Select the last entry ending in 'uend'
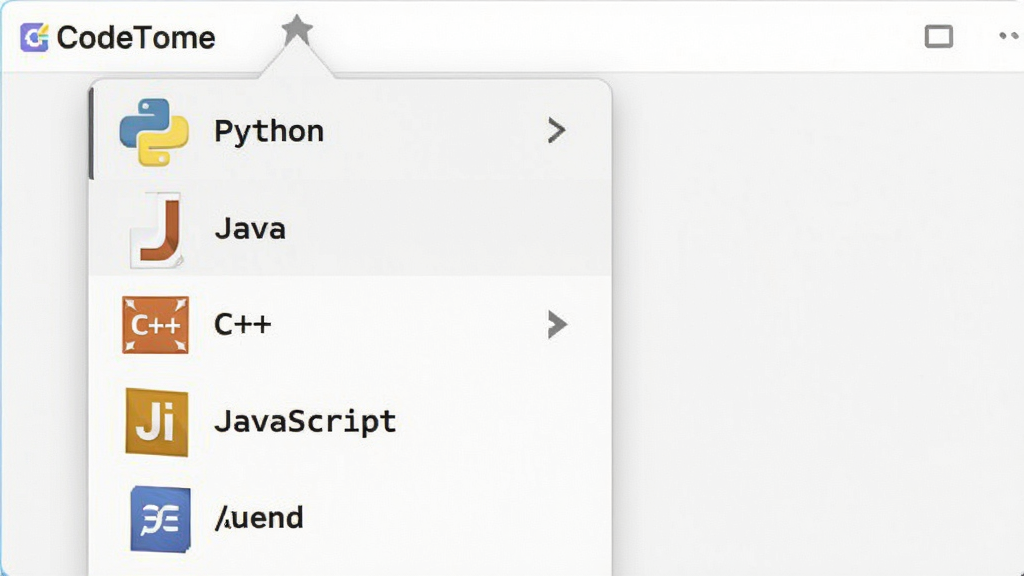Screen dimensions: 1024x576 (351, 519)
